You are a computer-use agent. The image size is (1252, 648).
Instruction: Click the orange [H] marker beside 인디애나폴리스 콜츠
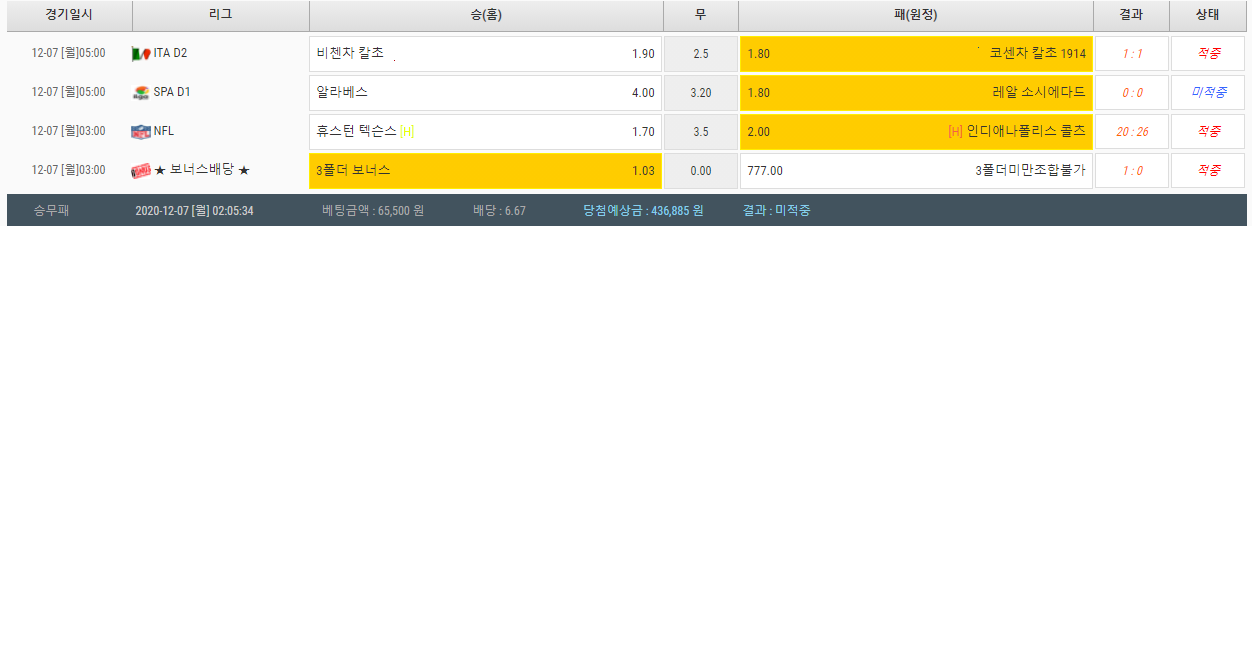pos(955,132)
